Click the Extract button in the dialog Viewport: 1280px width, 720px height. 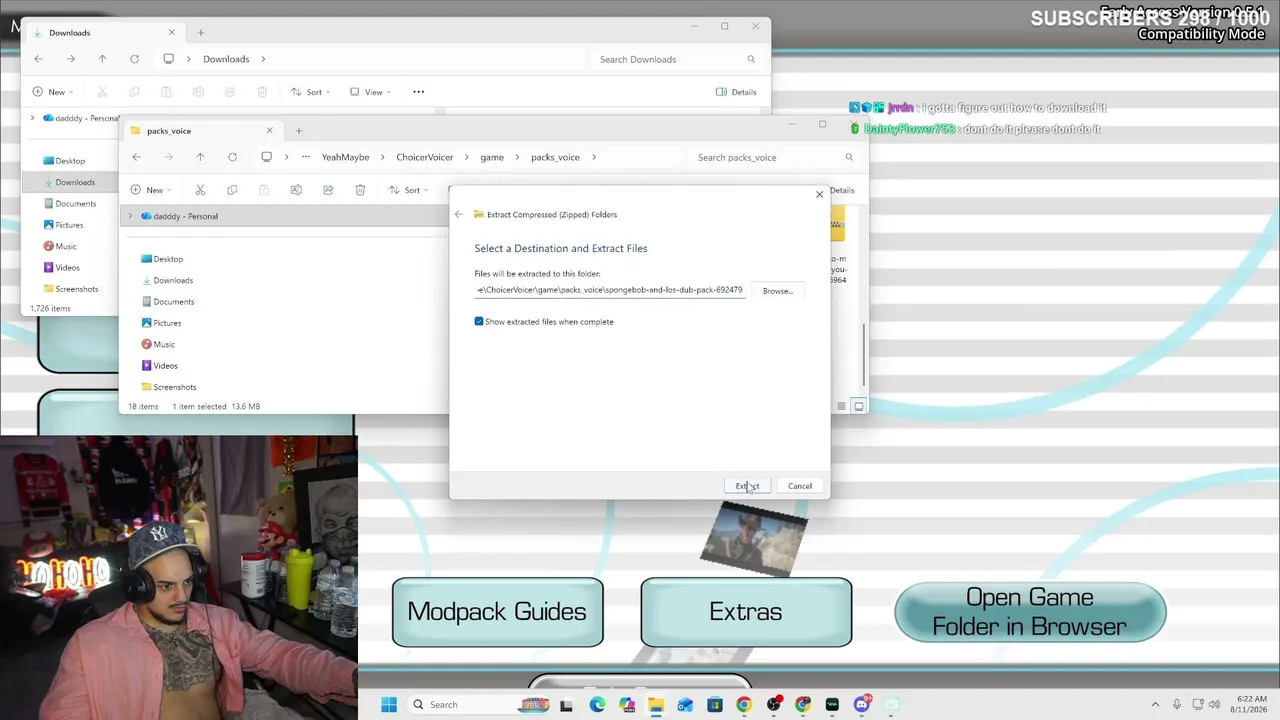[747, 486]
